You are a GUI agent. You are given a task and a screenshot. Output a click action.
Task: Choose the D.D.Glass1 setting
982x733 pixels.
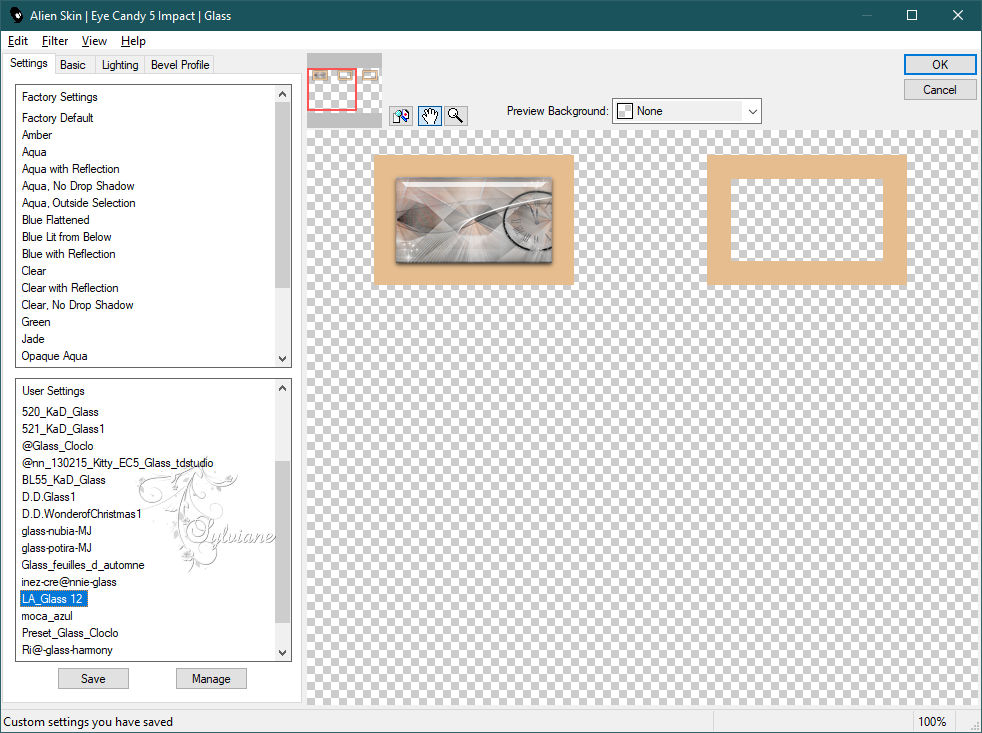(49, 497)
